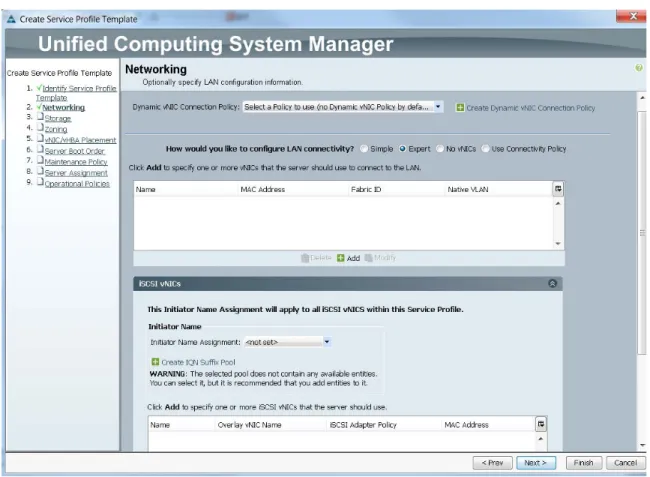Open the Networking wizard step
This screenshot has height=477, width=650.
pos(63,107)
